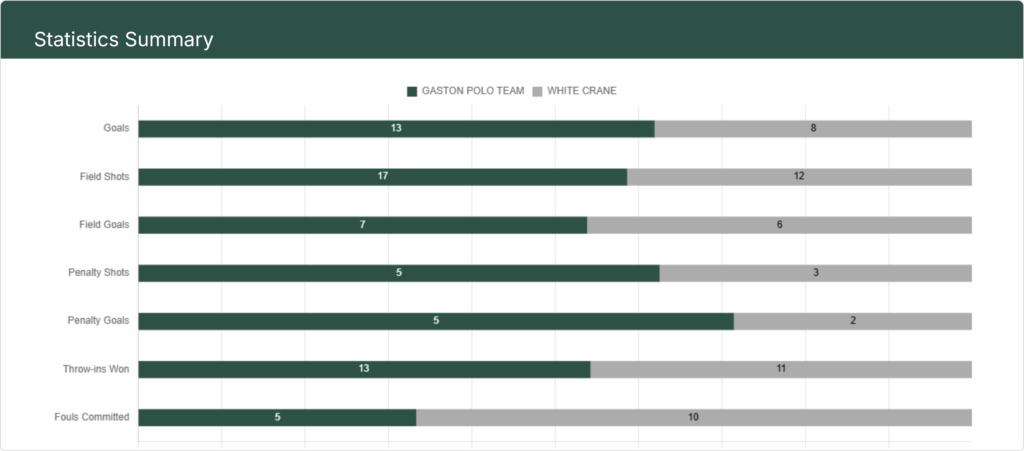Click the gray Field Shots bar showing 12
The width and height of the screenshot is (1024, 451).
click(x=799, y=177)
